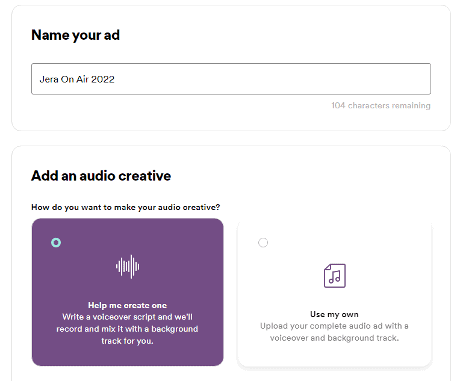Viewport: 454px width, 381px height.
Task: Click the word '2022' in the ad name
Action: (x=103, y=79)
